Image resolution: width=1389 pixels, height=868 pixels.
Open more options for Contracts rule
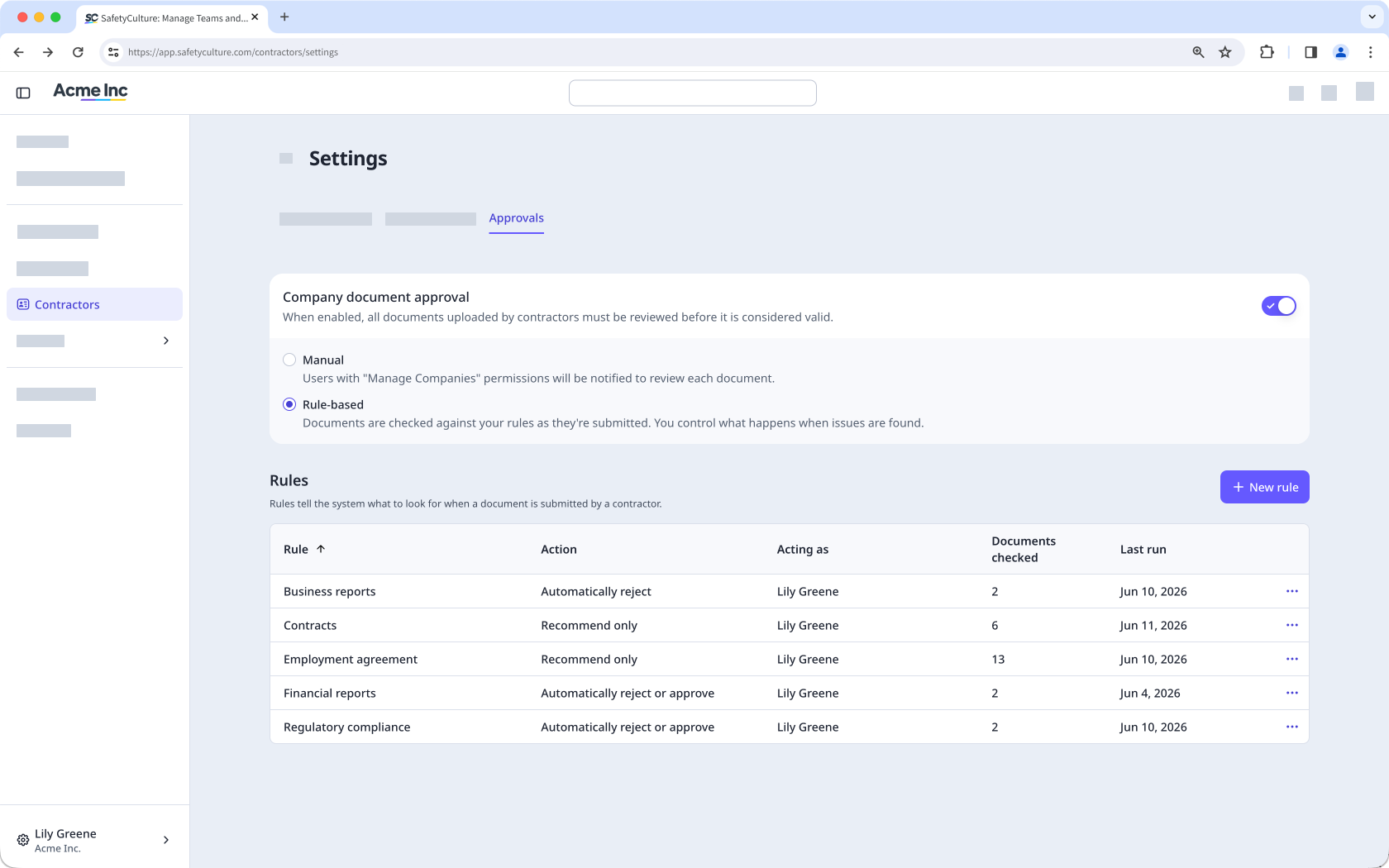click(1292, 625)
